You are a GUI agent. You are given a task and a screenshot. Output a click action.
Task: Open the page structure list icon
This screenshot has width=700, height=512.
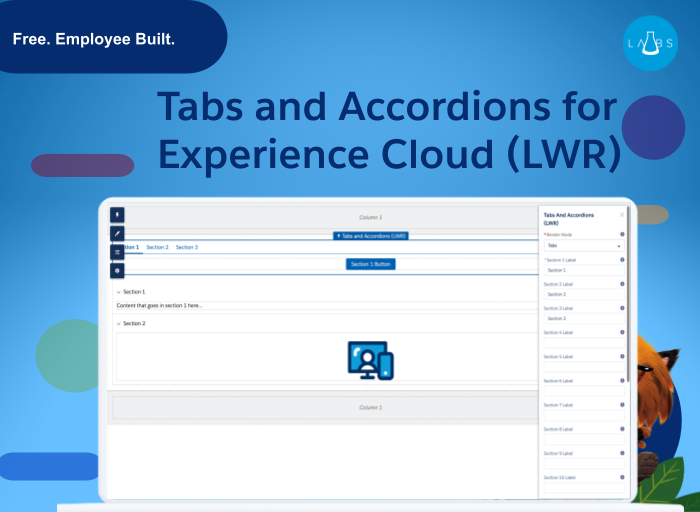click(x=117, y=252)
